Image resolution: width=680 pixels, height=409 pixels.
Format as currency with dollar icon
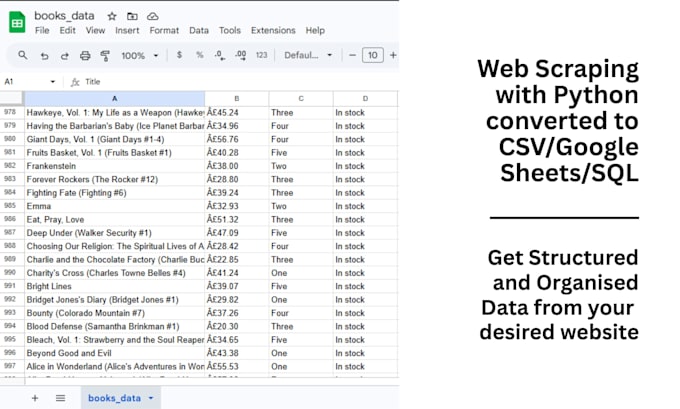coord(179,55)
